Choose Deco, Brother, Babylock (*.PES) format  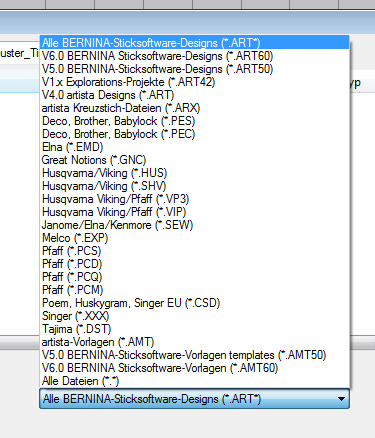pyautogui.click(x=195, y=121)
